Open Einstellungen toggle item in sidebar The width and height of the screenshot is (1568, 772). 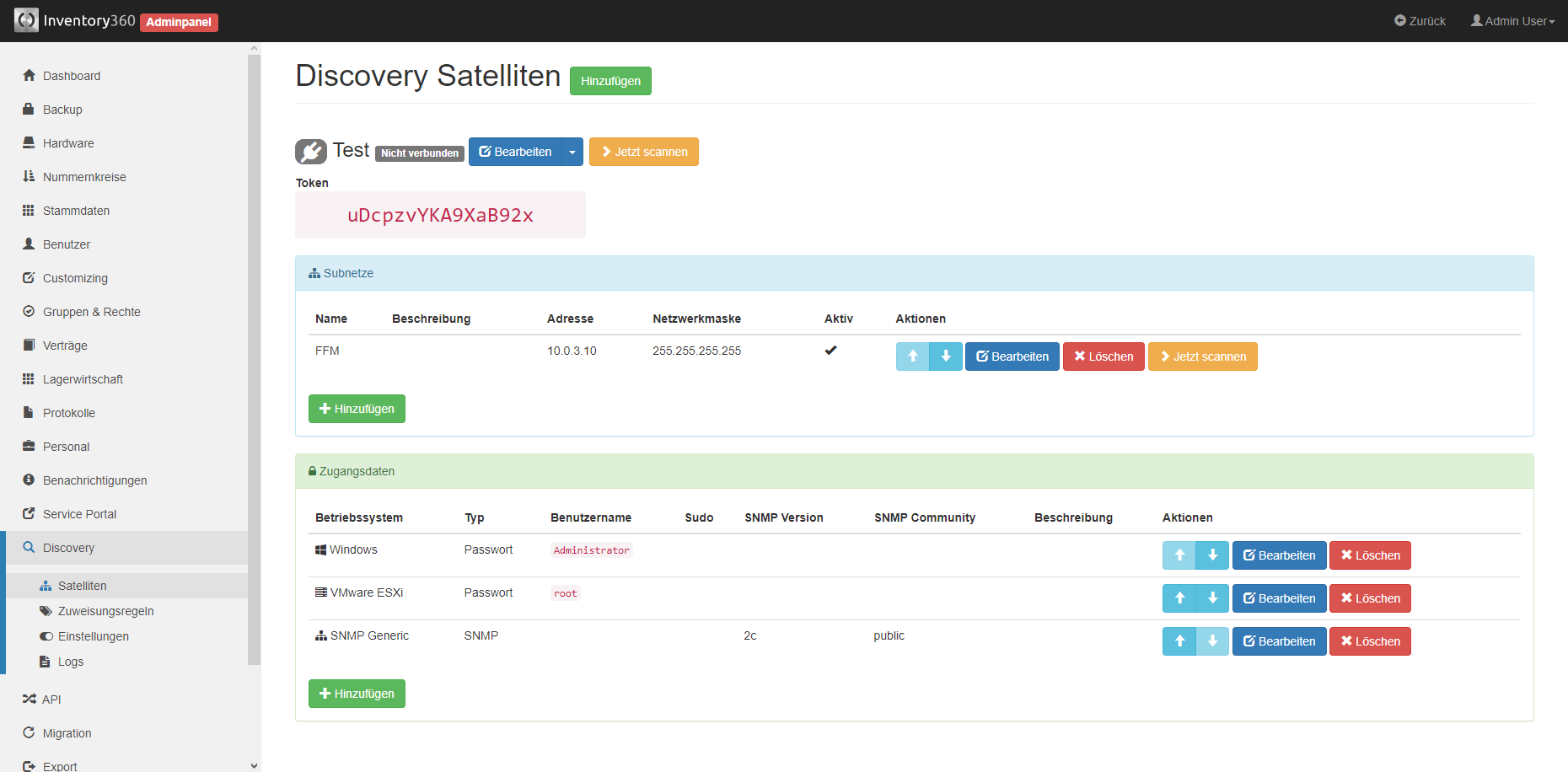pos(93,636)
